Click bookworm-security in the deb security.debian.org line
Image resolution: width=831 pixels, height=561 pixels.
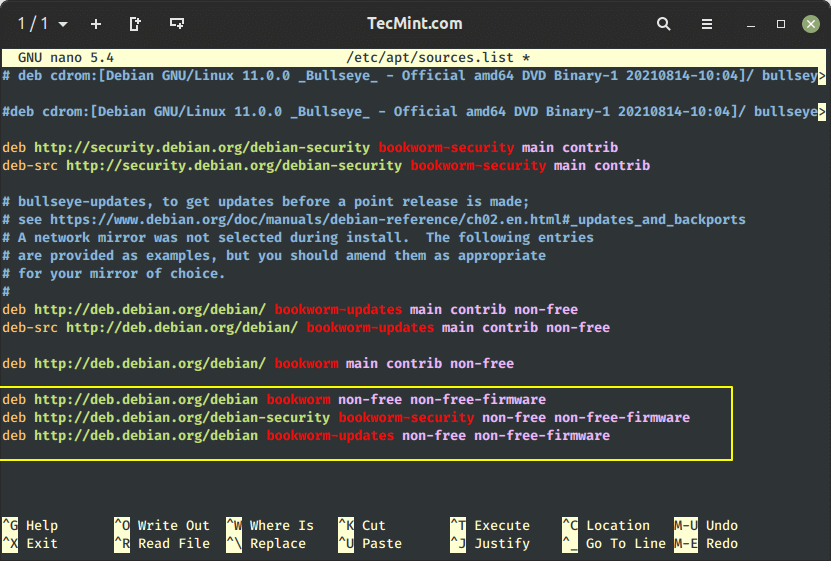pos(446,148)
